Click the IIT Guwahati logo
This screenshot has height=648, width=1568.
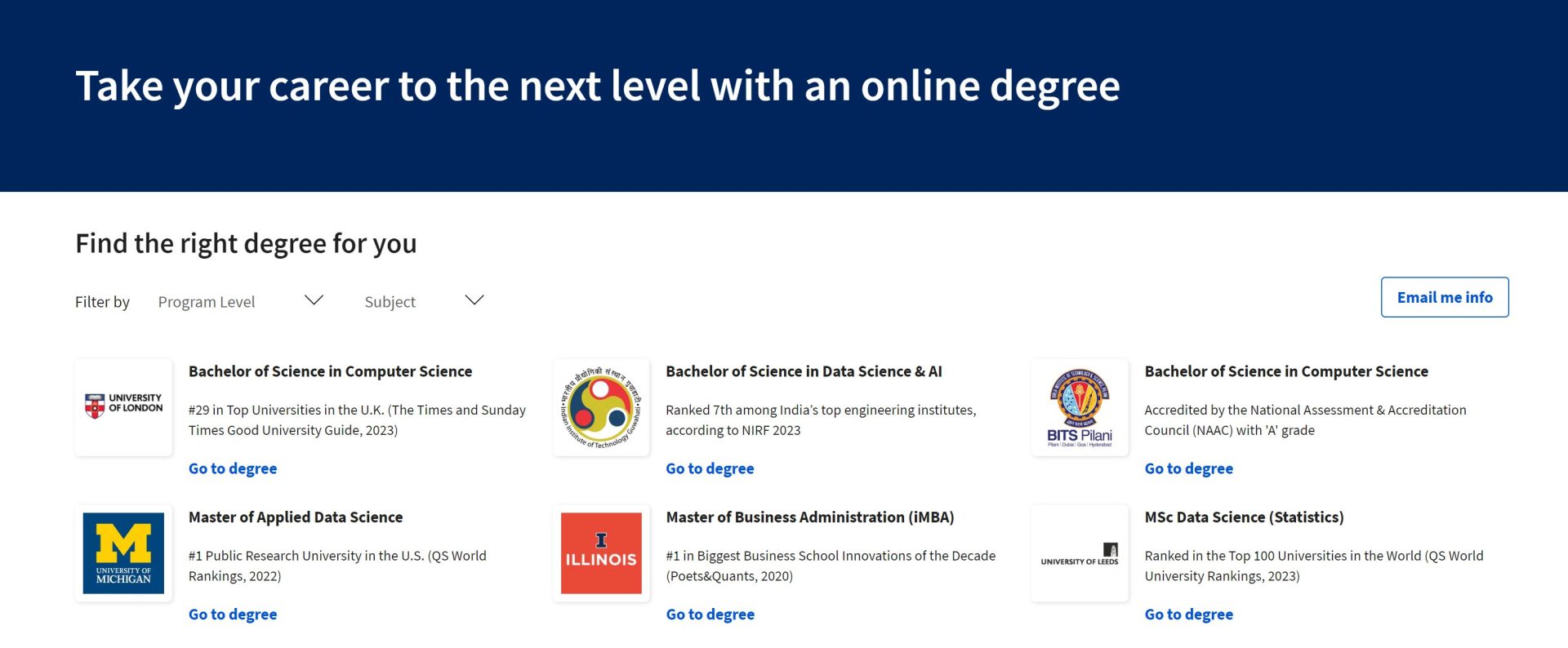point(601,406)
